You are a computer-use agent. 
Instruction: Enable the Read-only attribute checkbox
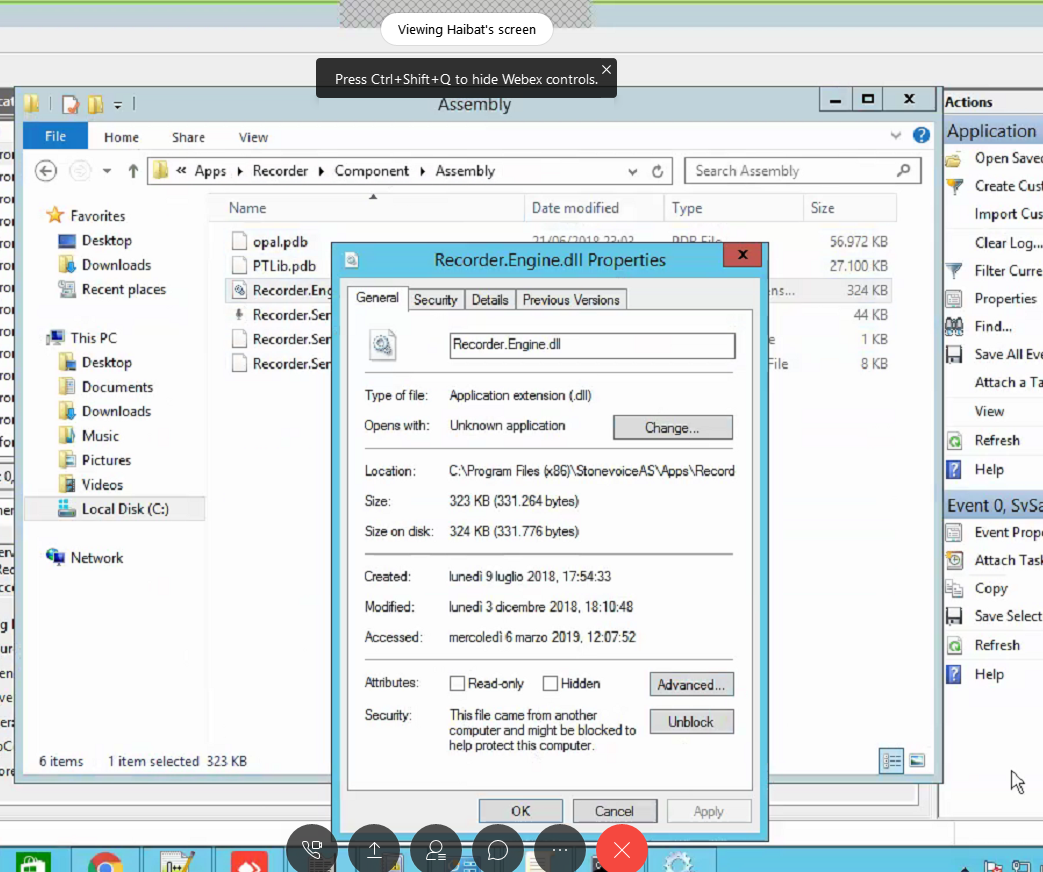[x=457, y=684]
